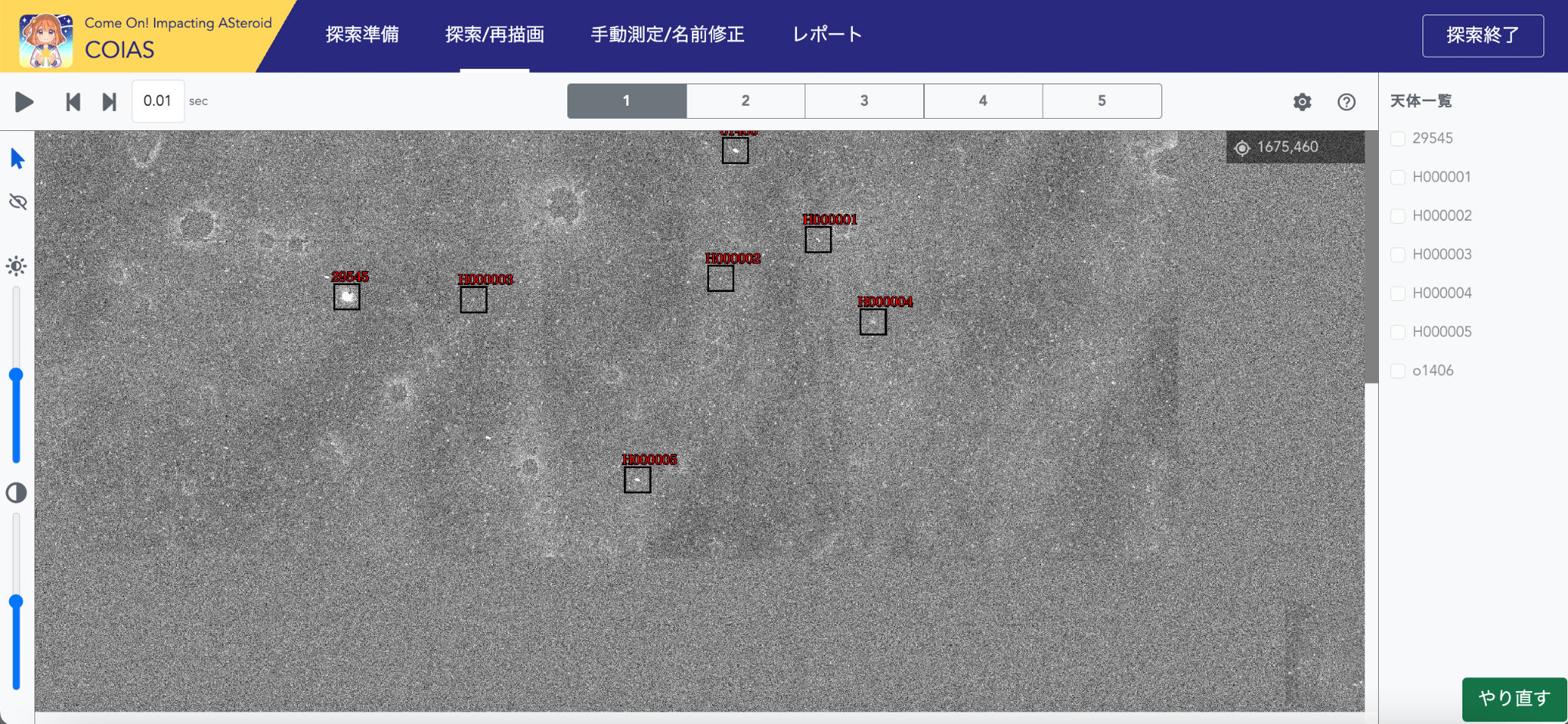This screenshot has height=724, width=1568.
Task: Open the help question mark icon
Action: (x=1347, y=101)
